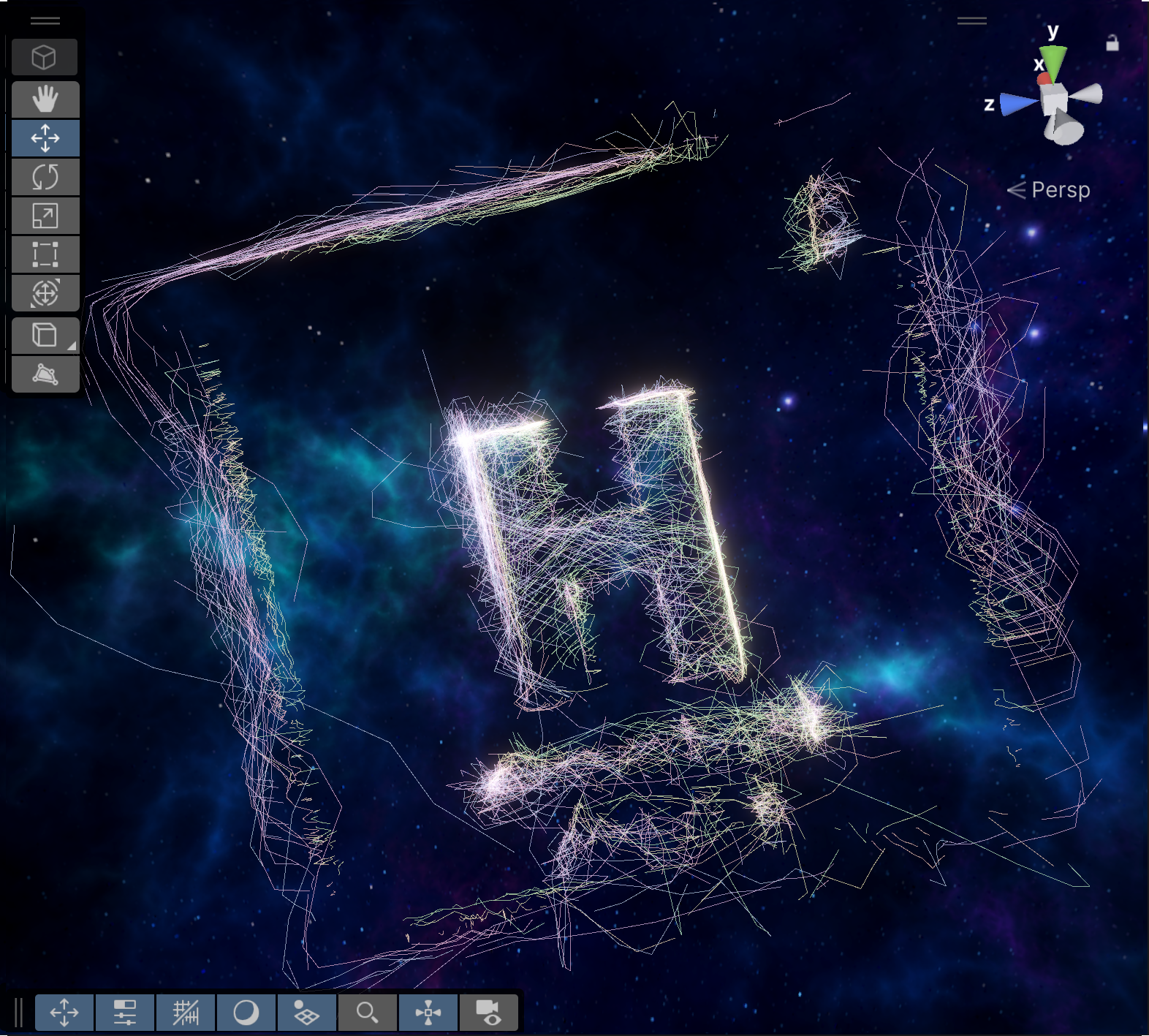Toggle the shaded sphere draw mode icon
This screenshot has width=1149, height=1036.
pos(246,1013)
